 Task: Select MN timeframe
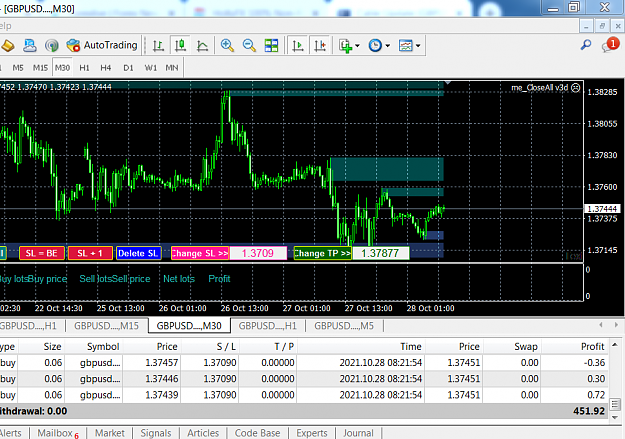172,68
